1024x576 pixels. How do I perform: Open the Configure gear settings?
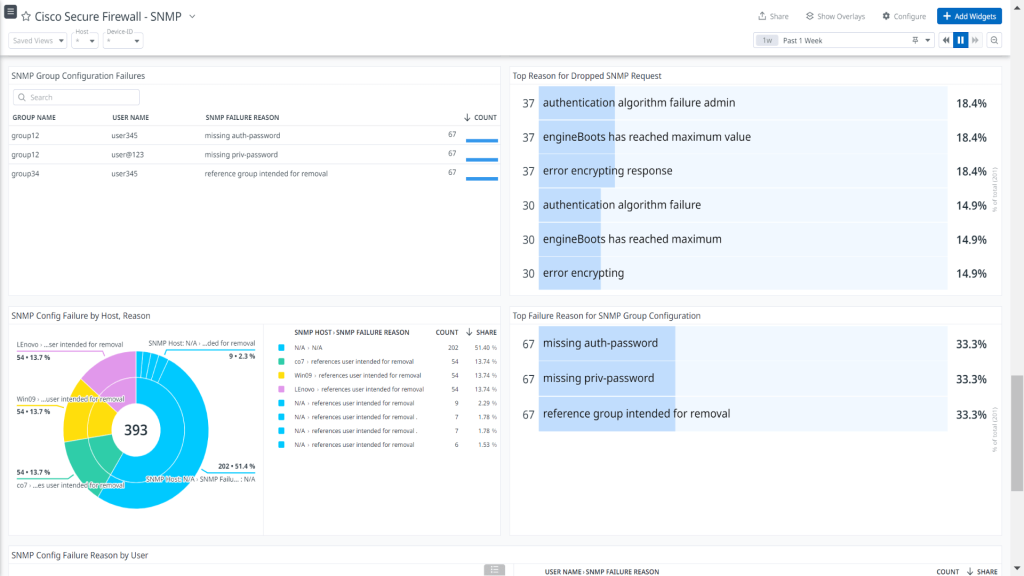pyautogui.click(x=904, y=16)
